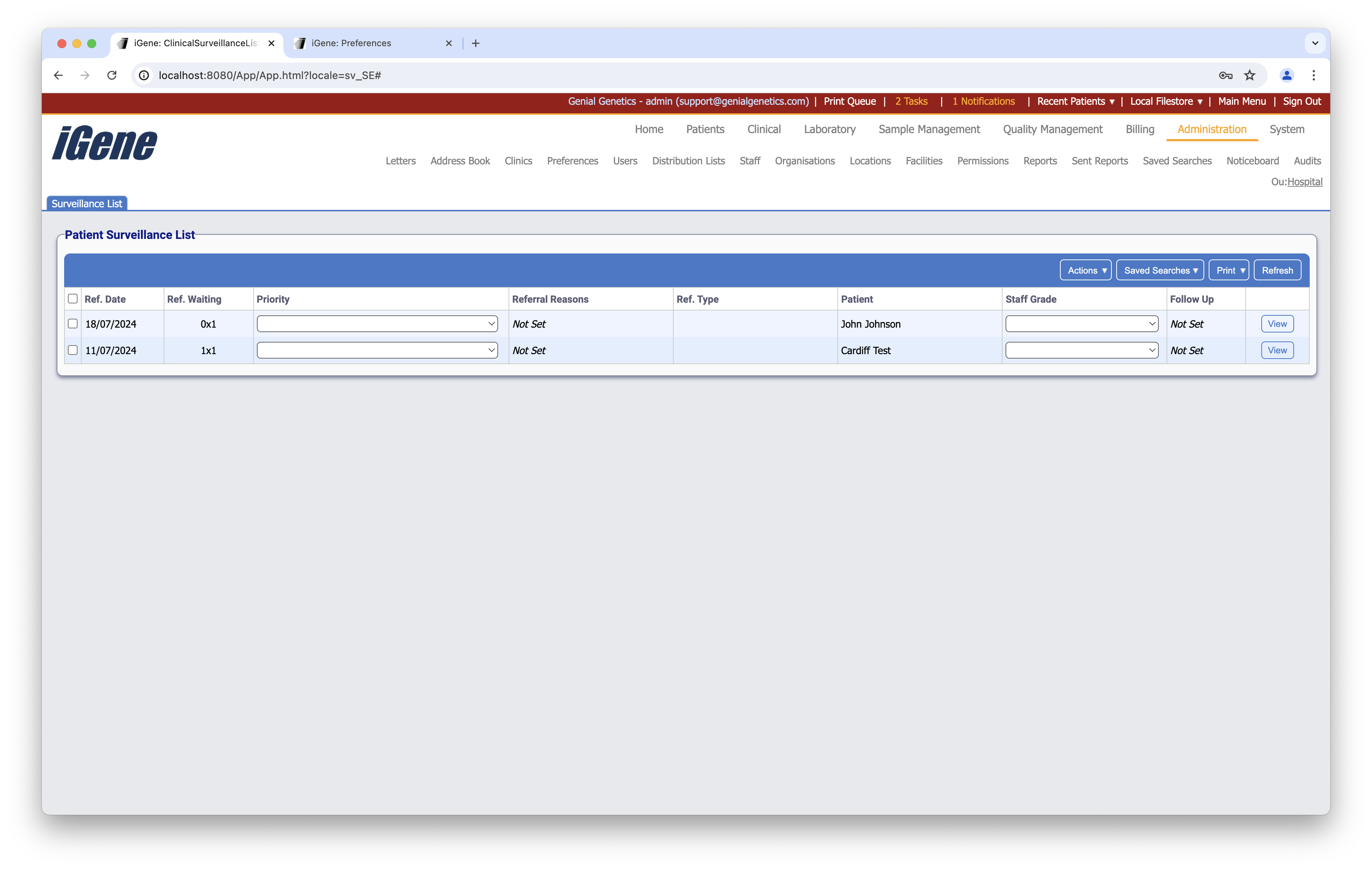
Task: Bookmark page with the star icon
Action: (x=1249, y=75)
